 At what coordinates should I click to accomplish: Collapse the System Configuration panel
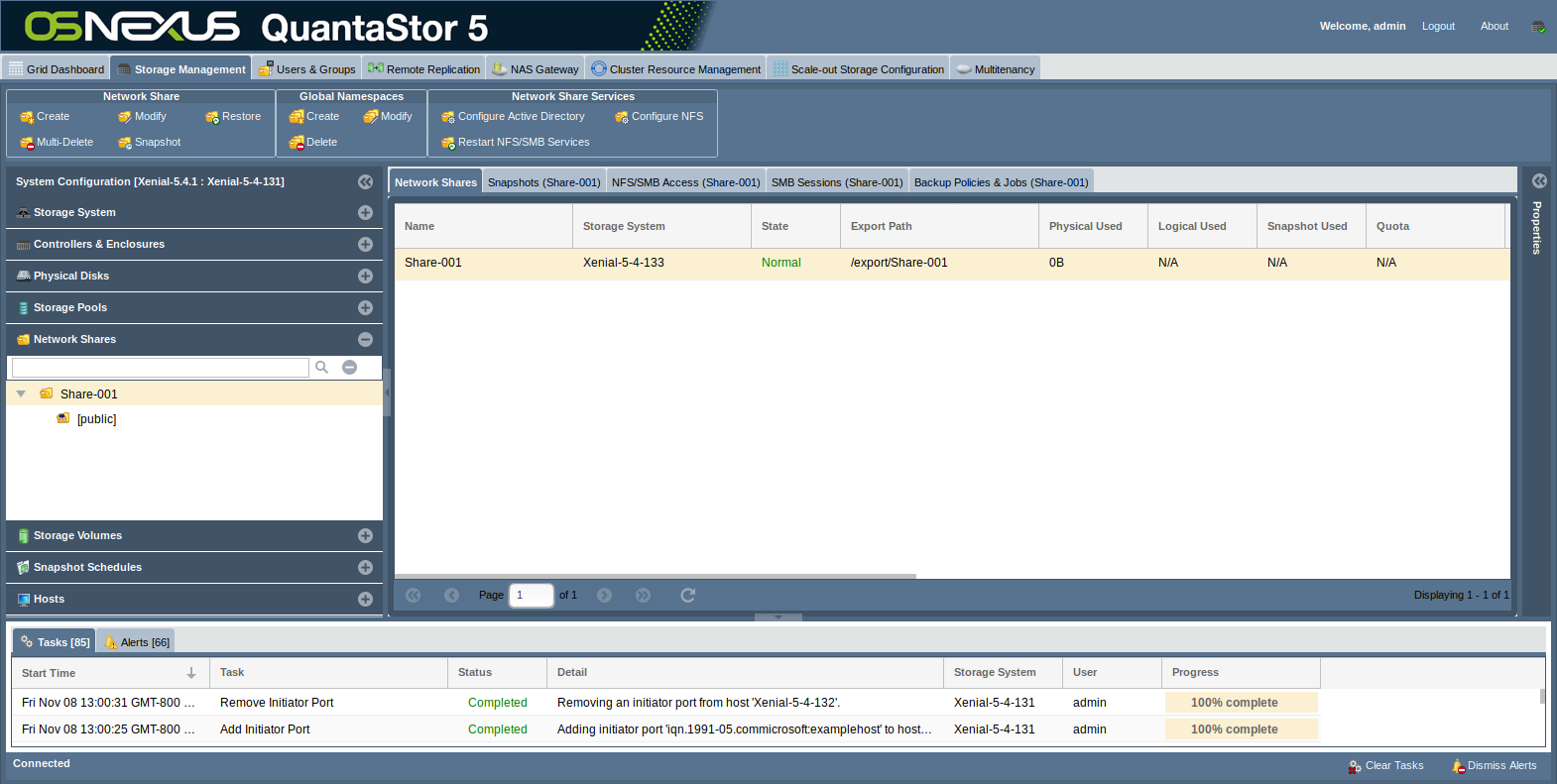[x=366, y=182]
